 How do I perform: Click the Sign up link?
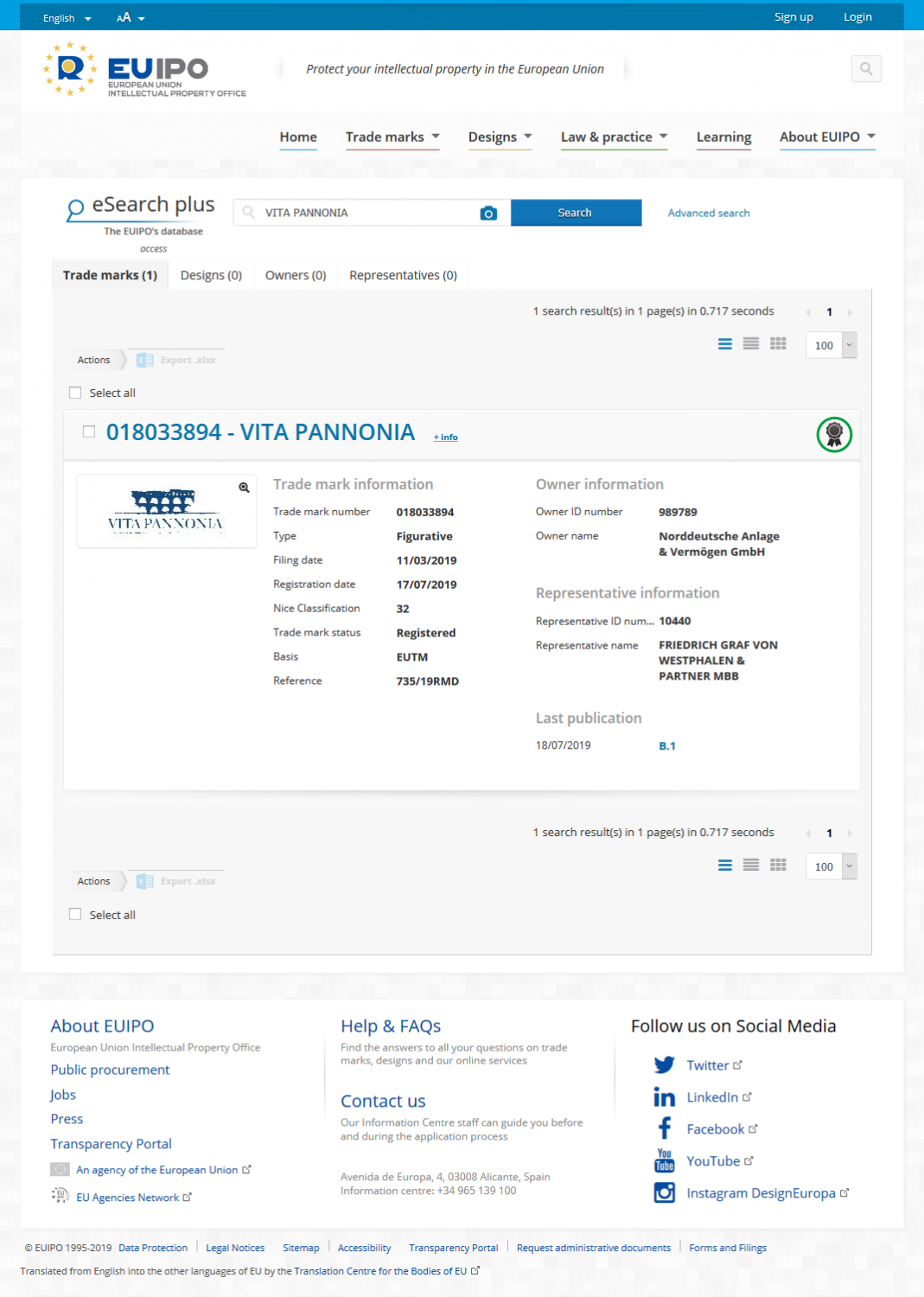click(793, 16)
